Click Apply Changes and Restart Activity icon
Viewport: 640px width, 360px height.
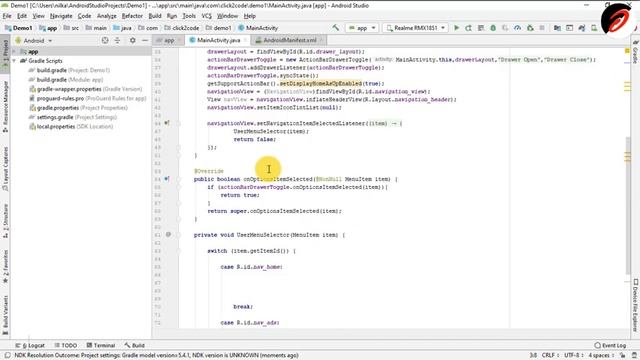[x=469, y=28]
